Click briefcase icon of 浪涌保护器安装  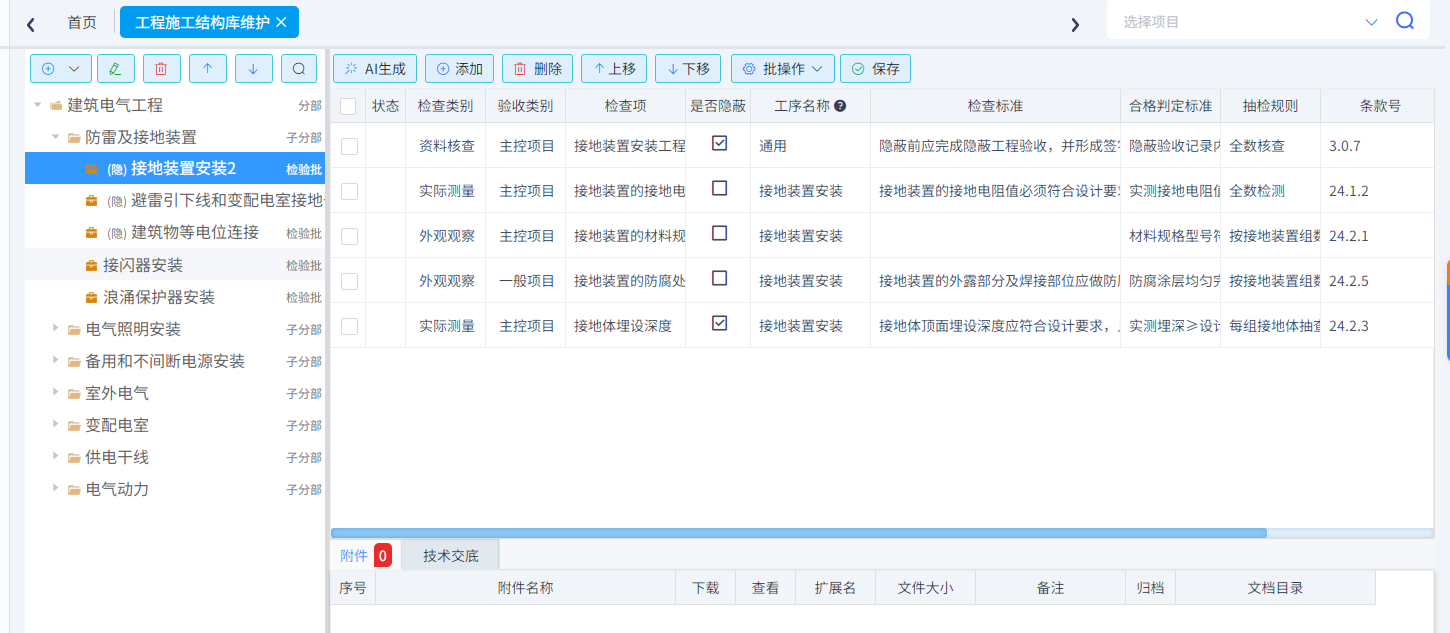click(91, 298)
